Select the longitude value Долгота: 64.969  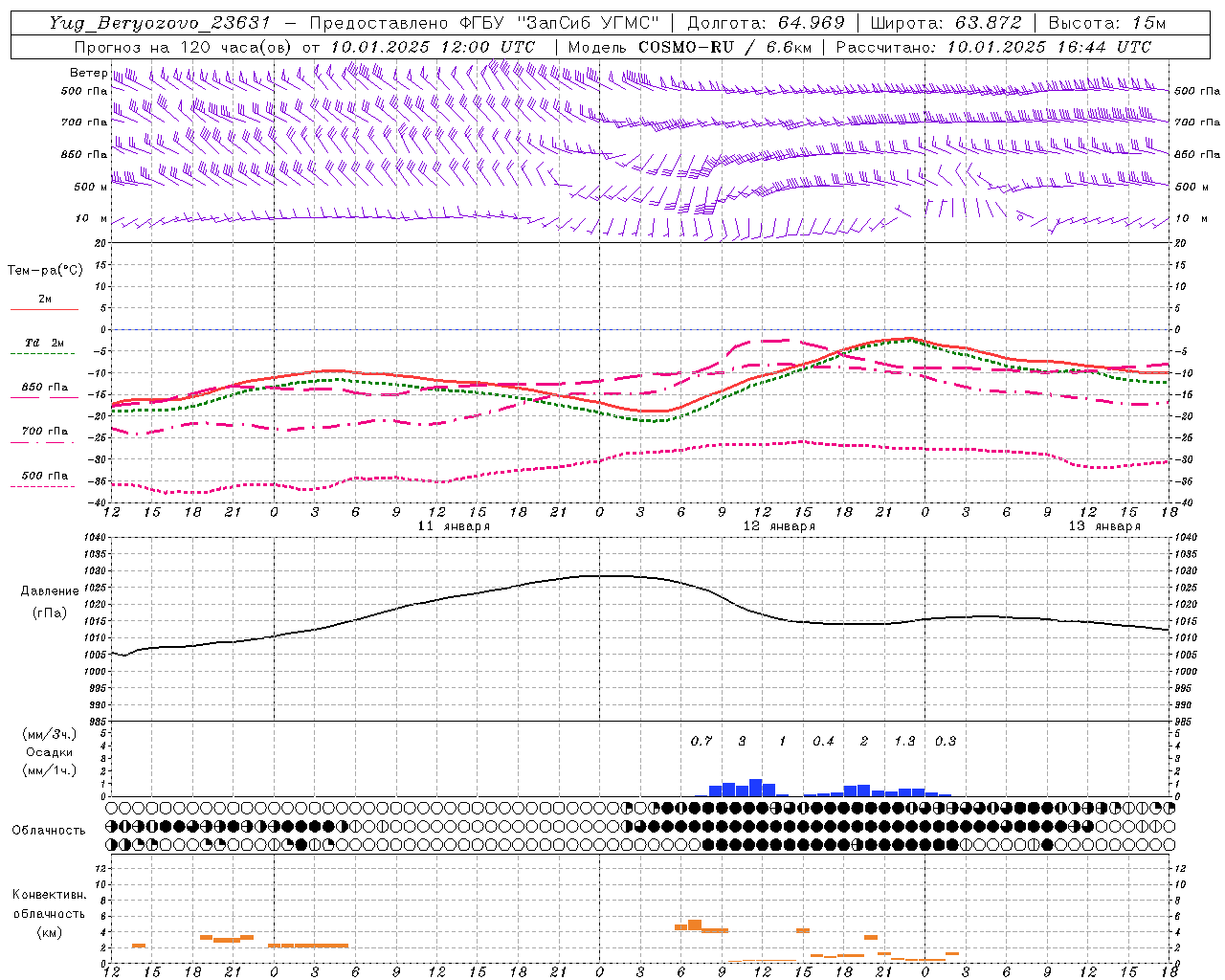pos(766,23)
